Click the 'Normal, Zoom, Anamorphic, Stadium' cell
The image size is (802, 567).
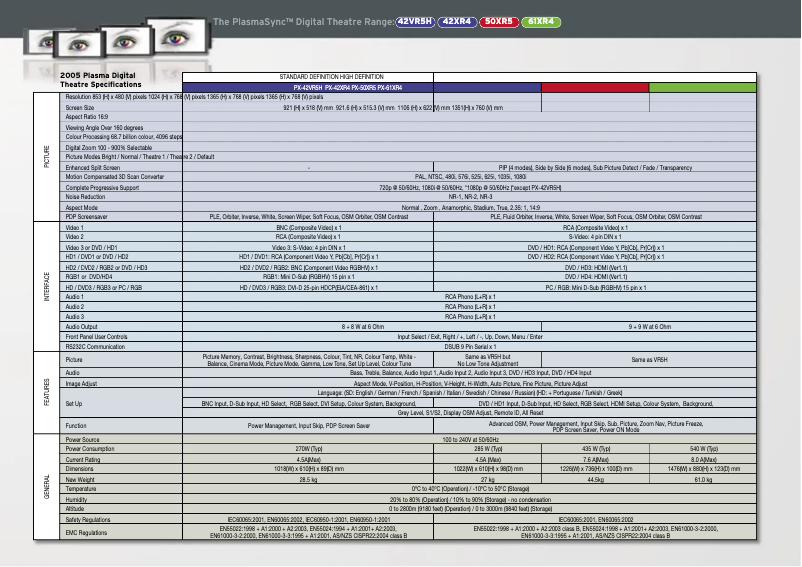pyautogui.click(x=470, y=208)
